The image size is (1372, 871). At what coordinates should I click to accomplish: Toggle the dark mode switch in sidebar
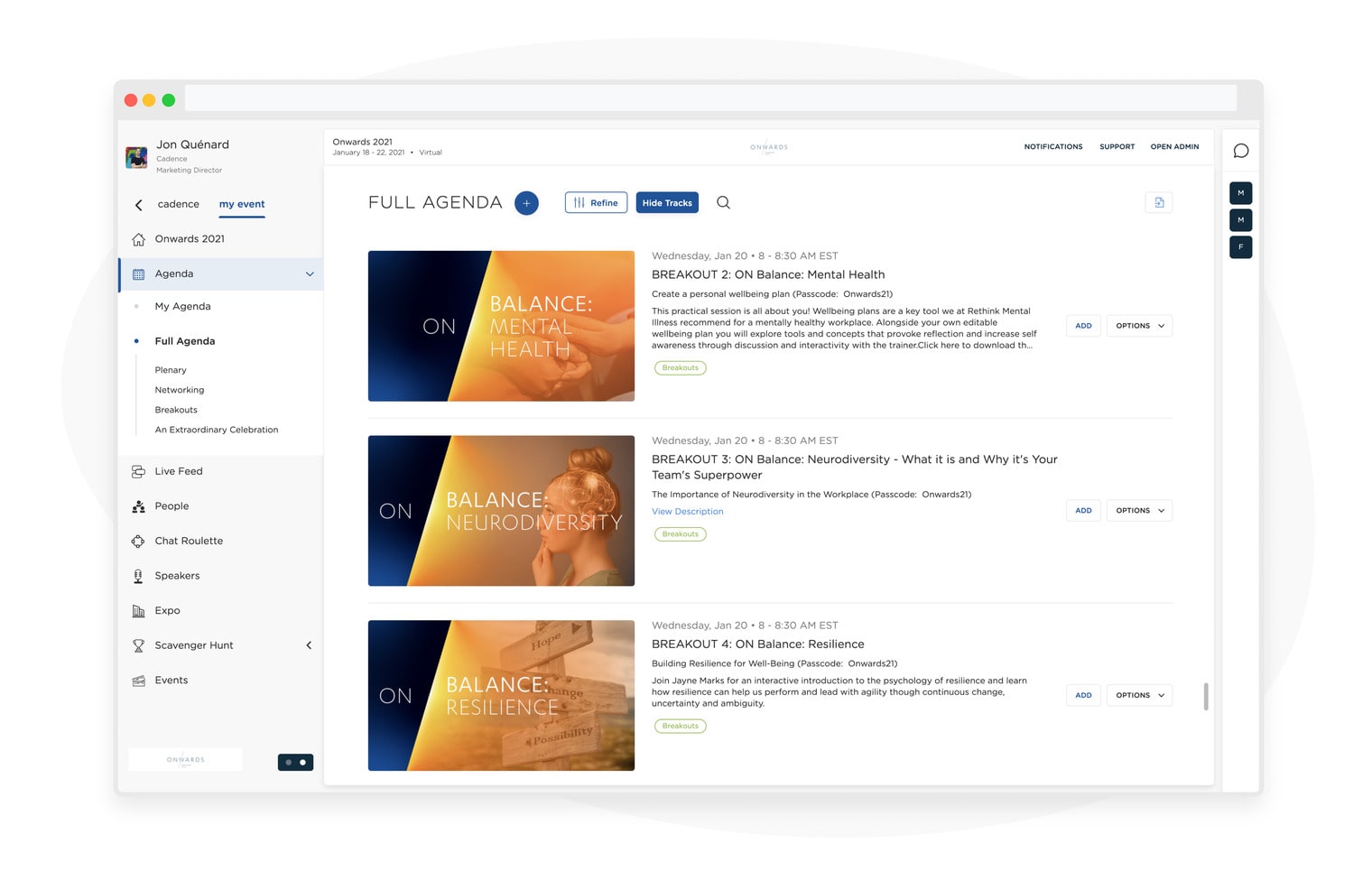pyautogui.click(x=295, y=762)
